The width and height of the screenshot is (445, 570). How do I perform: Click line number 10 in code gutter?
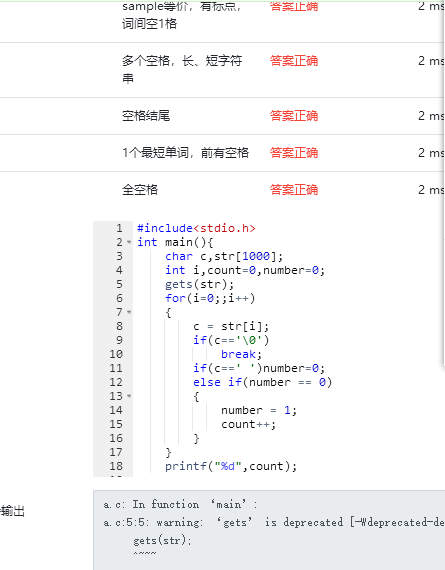tap(116, 354)
